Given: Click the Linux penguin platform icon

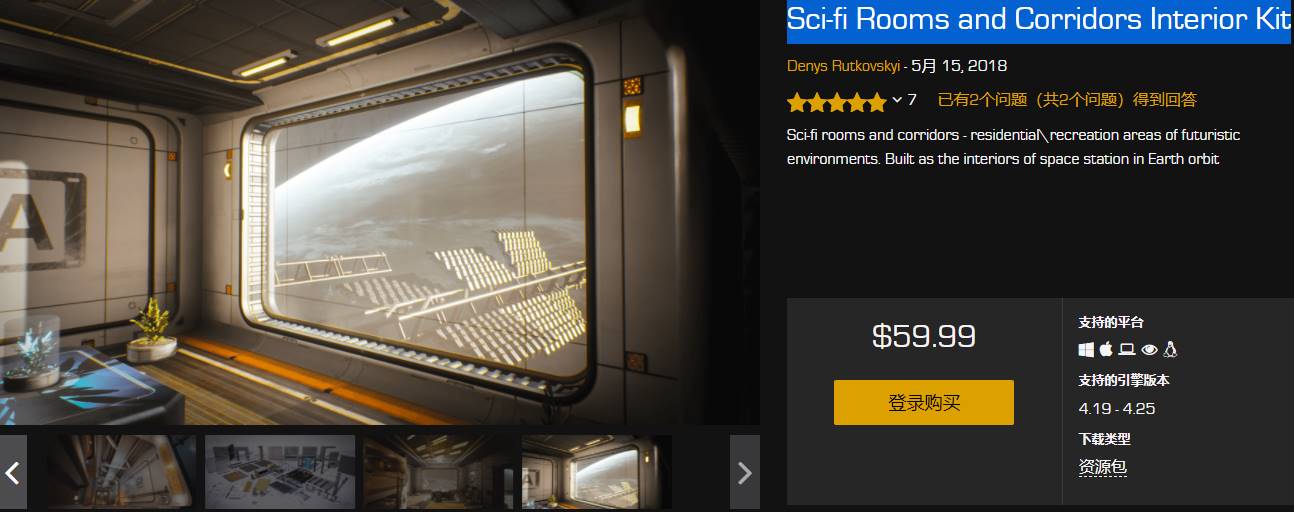Looking at the screenshot, I should 1170,349.
